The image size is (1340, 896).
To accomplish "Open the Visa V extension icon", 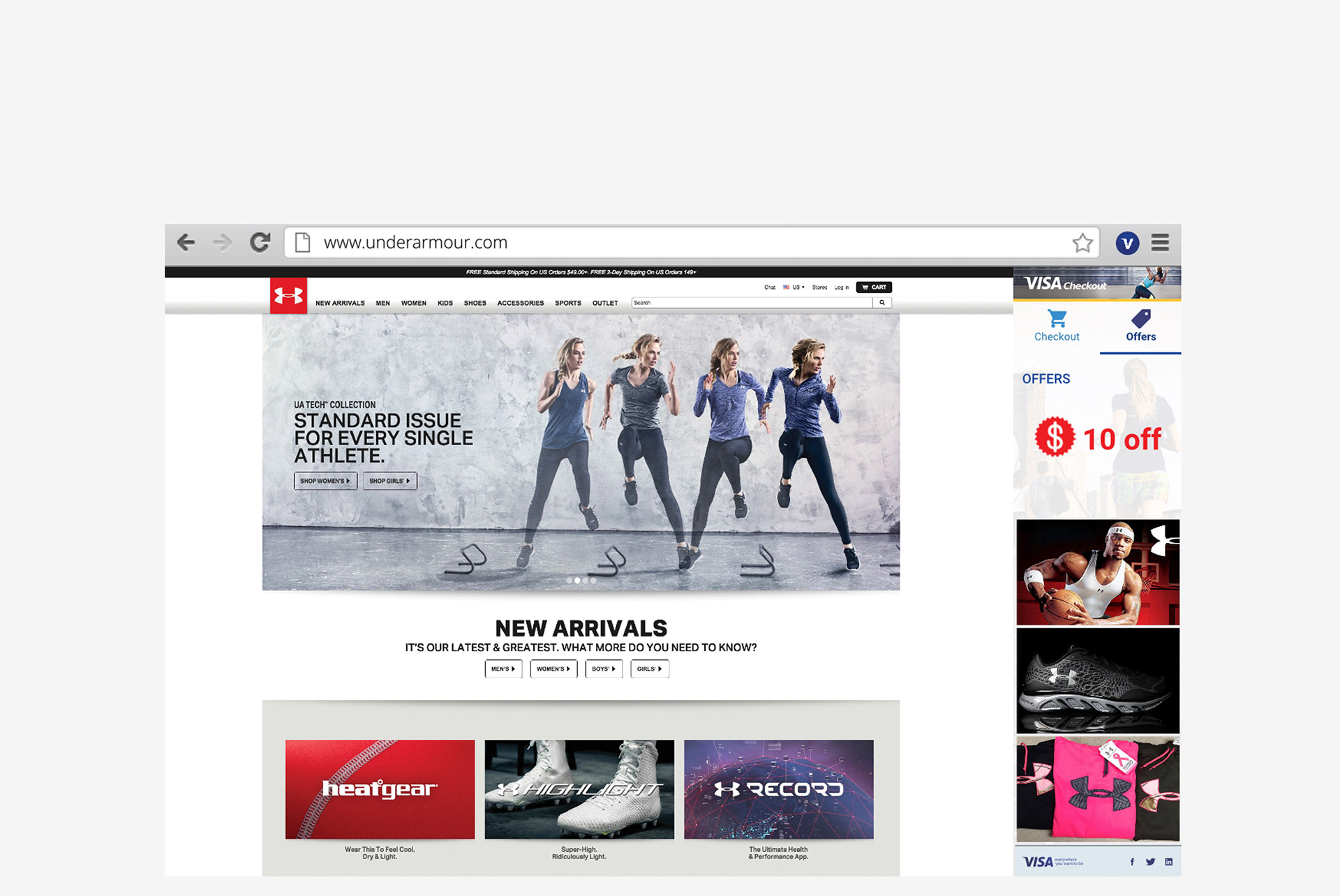I will [x=1127, y=243].
